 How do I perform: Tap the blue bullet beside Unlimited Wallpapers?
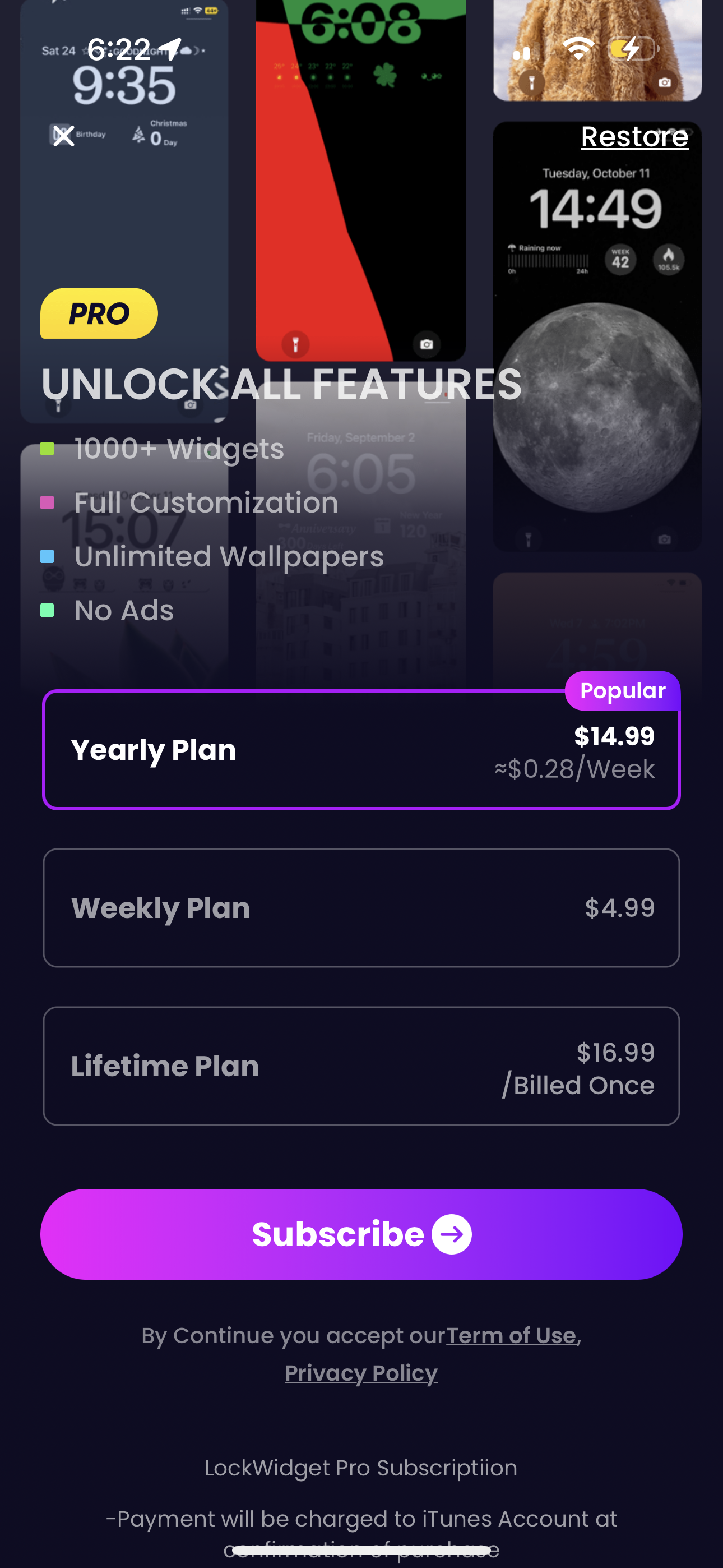48,556
